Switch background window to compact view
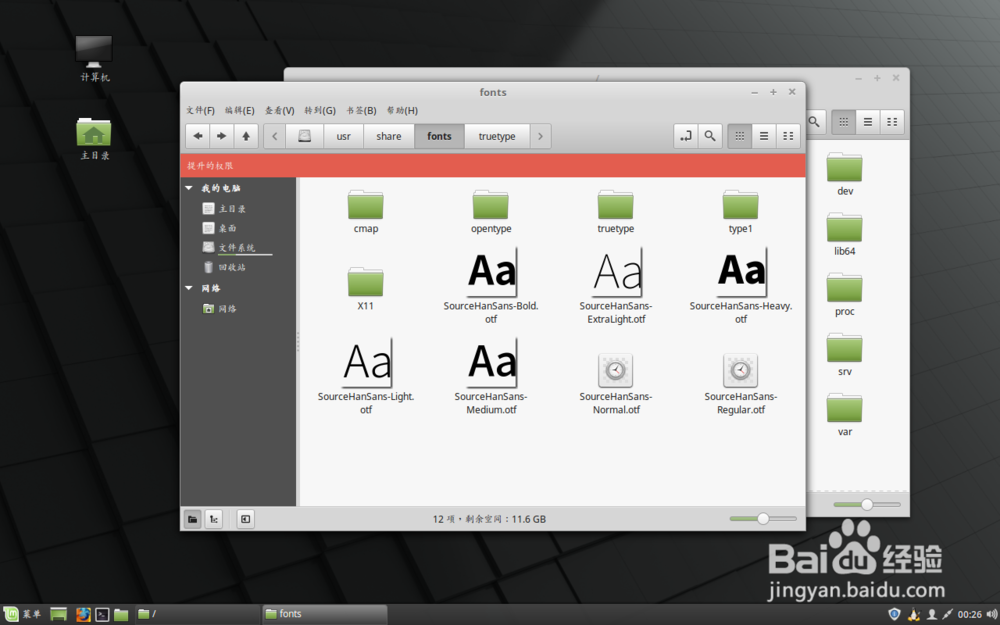This screenshot has width=1000, height=625. pyautogui.click(x=892, y=122)
